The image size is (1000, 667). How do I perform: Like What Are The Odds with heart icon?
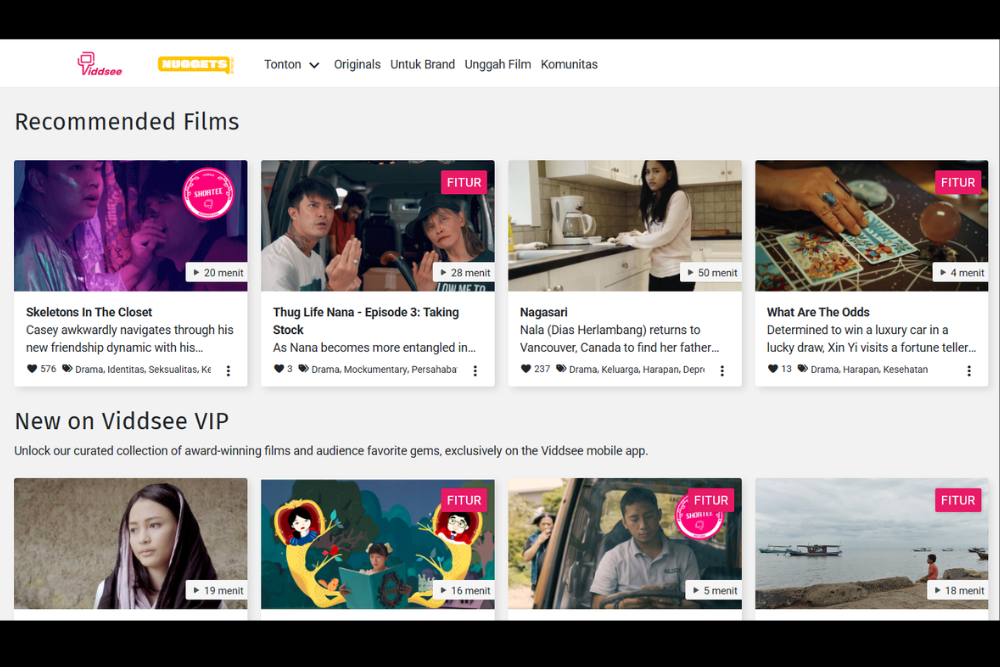coord(772,369)
